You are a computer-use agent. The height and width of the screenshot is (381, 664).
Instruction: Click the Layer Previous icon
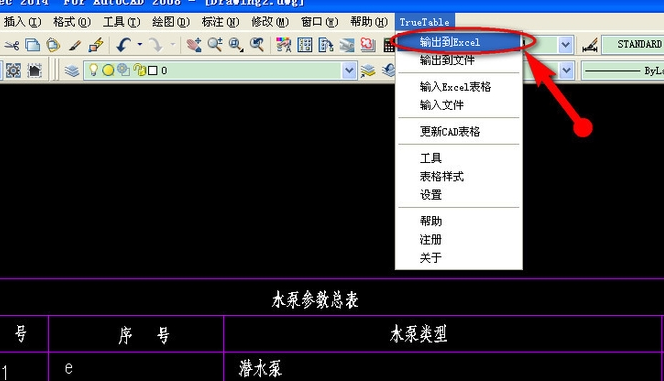(x=389, y=70)
